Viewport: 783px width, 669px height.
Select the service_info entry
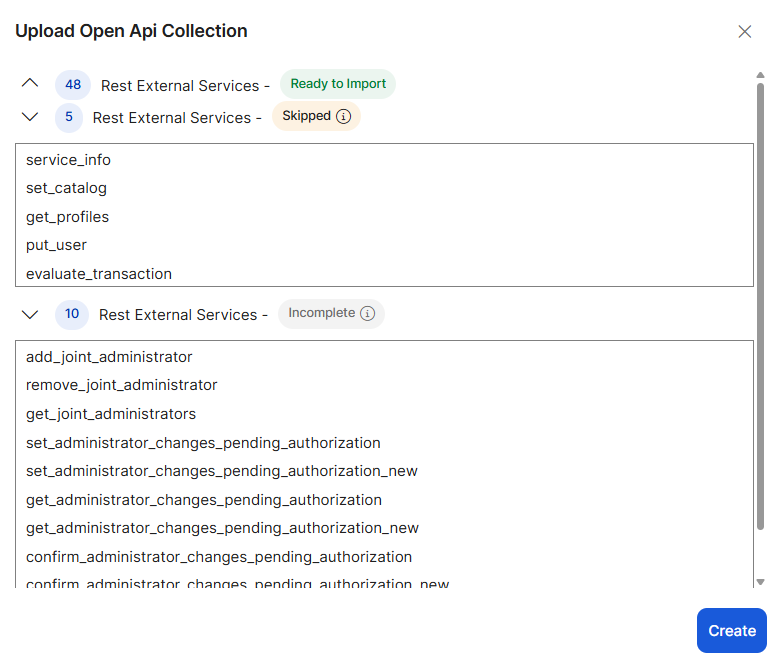pyautogui.click(x=68, y=160)
